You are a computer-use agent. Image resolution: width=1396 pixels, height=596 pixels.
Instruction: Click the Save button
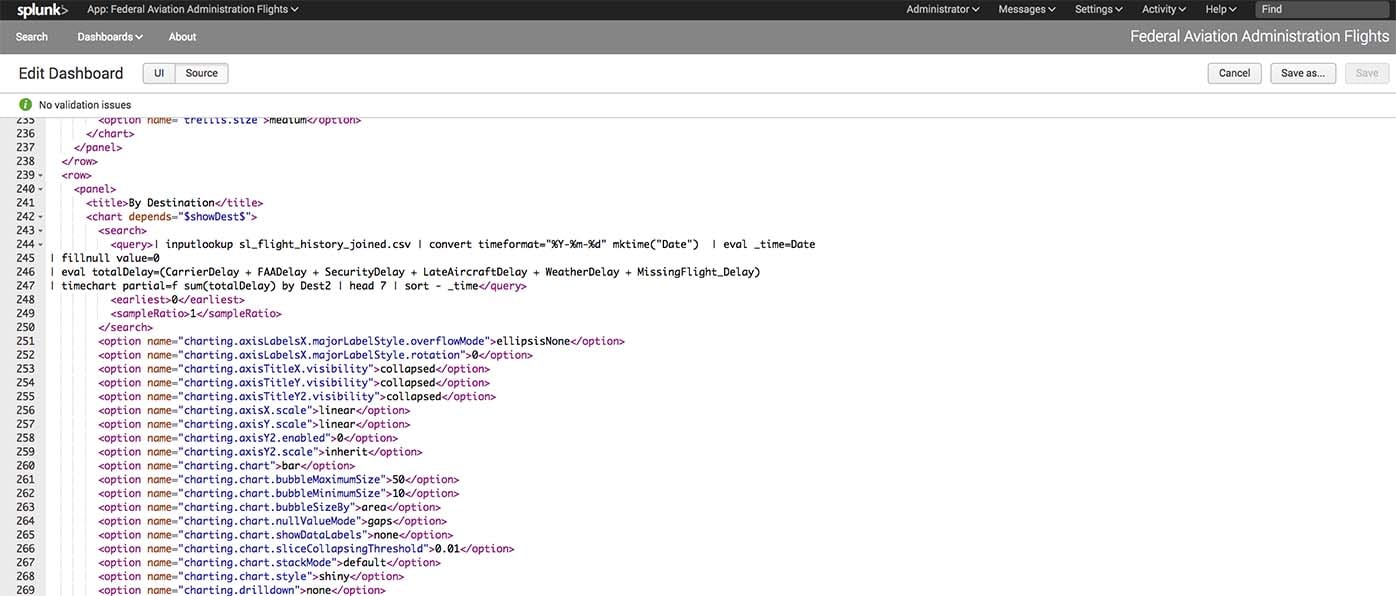[x=1367, y=73]
